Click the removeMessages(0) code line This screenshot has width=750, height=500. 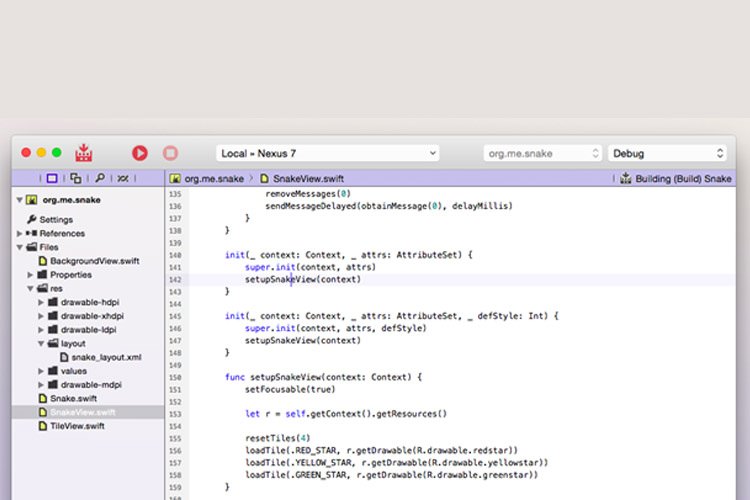(308, 194)
